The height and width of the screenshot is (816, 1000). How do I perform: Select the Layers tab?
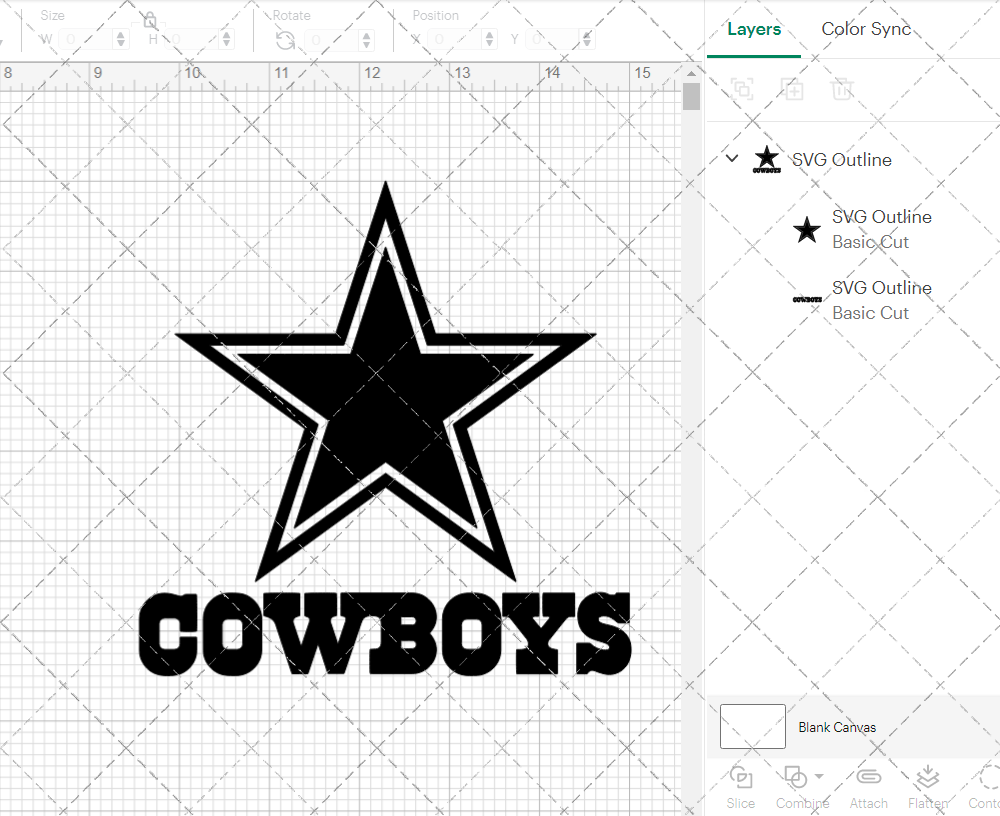coord(754,29)
